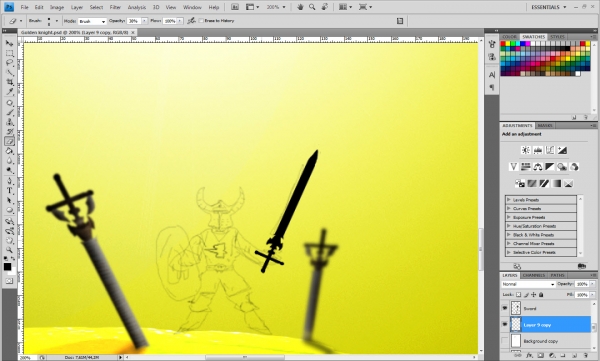Switch to the Channels tab
Viewport: 600px width, 361px height.
533,275
